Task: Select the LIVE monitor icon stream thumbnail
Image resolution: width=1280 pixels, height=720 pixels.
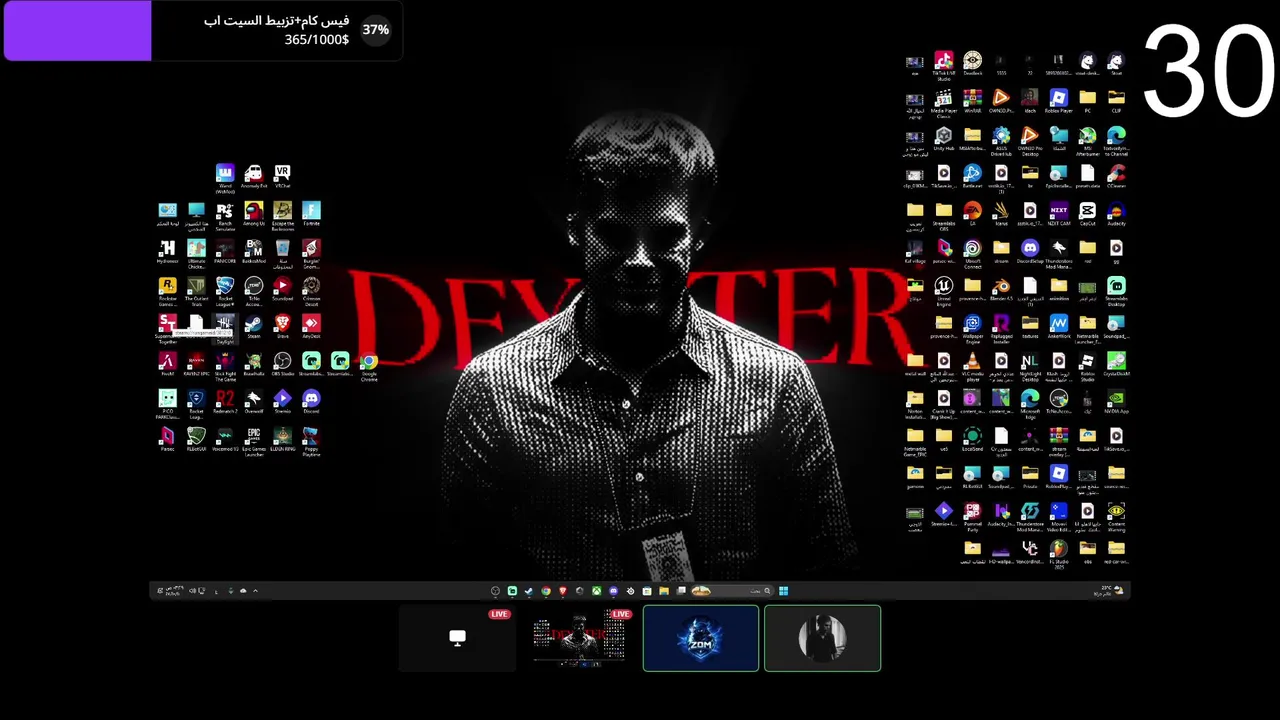Action: click(457, 638)
